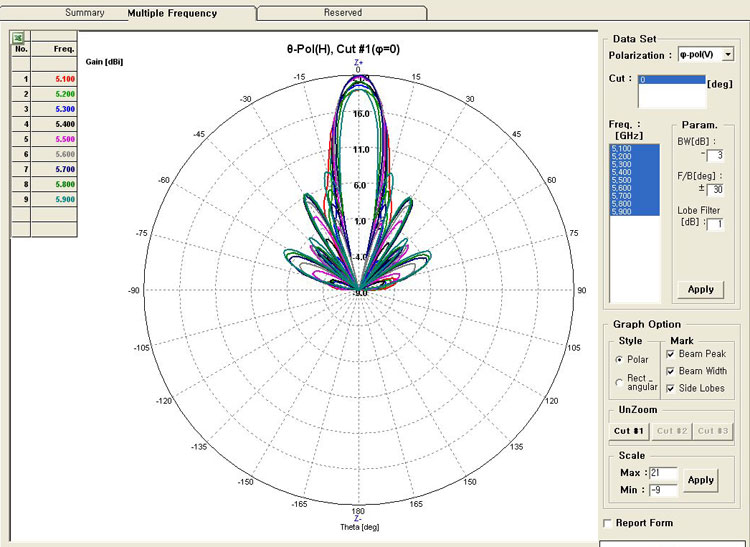Viewport: 750px width, 547px height.
Task: Click the Lobe Filter [dB] input field
Action: (x=715, y=224)
